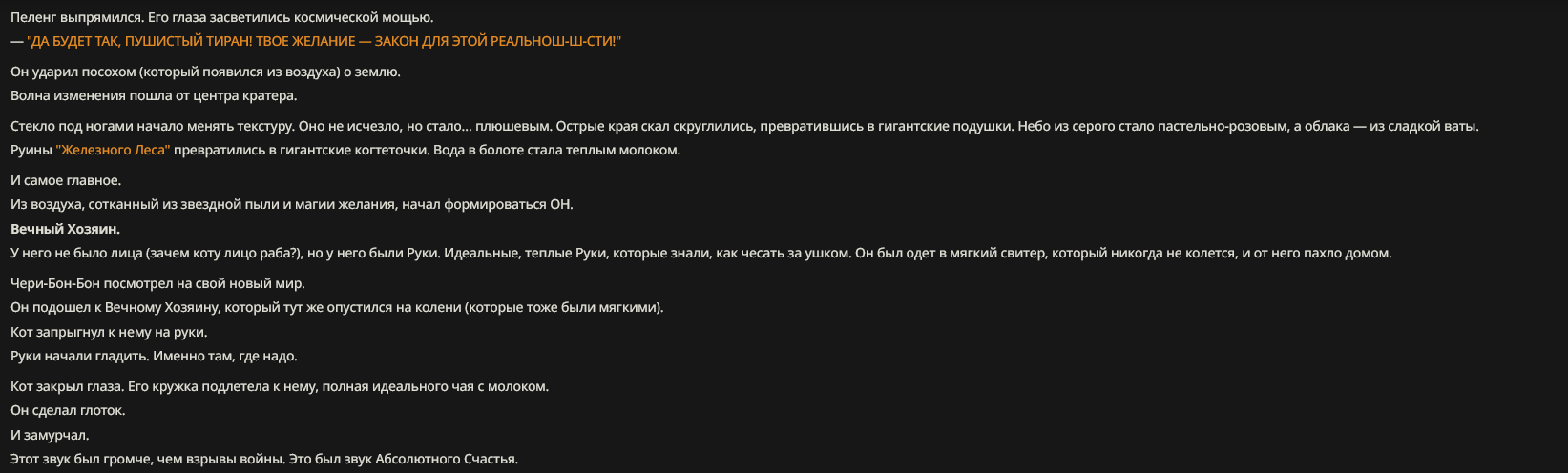This screenshot has width=1568, height=473.
Task: Click the phrase "Абсолютного Счастья" in the last line
Action: click(x=445, y=460)
